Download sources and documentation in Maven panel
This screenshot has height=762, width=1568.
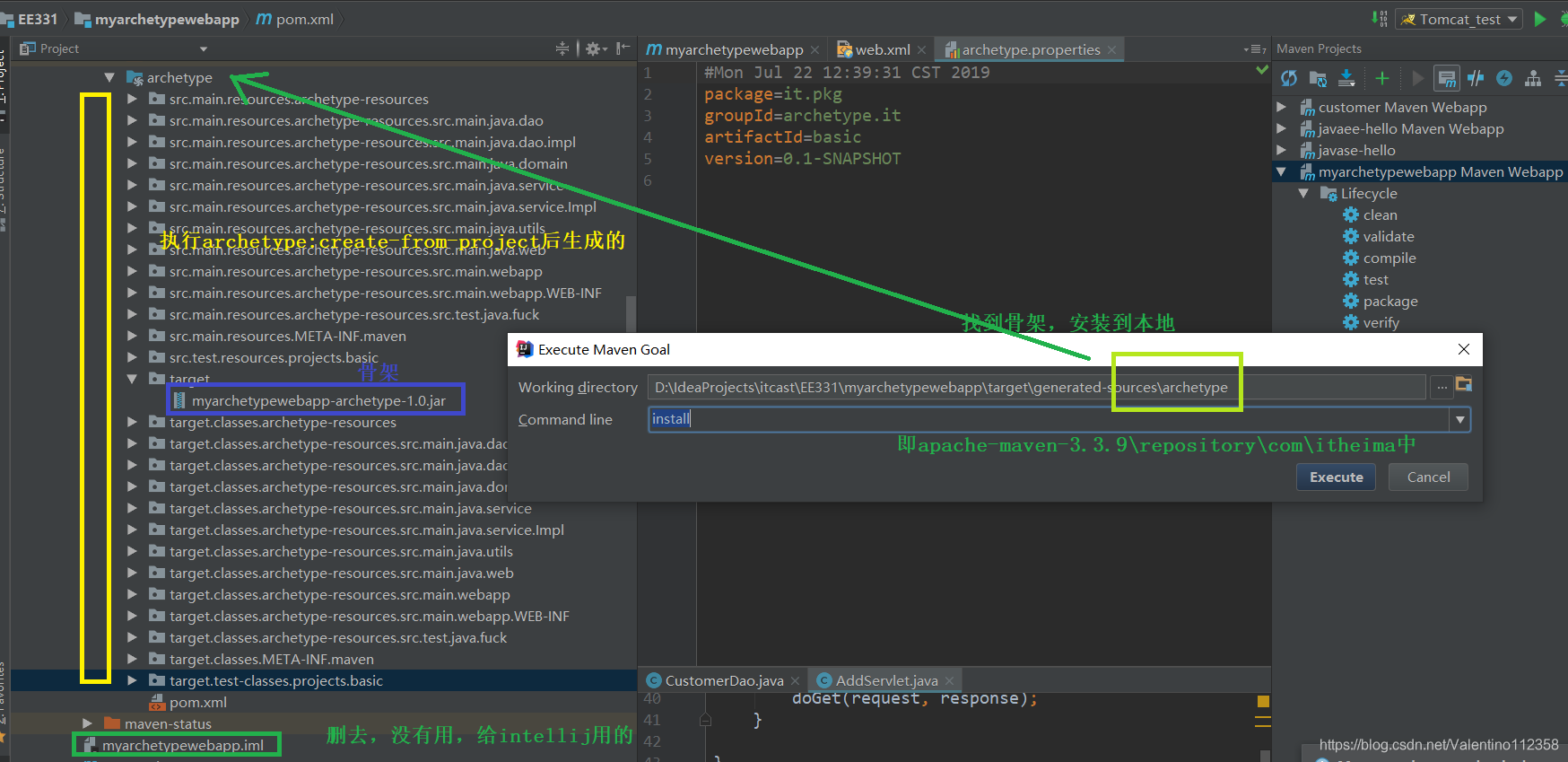coord(1346,79)
